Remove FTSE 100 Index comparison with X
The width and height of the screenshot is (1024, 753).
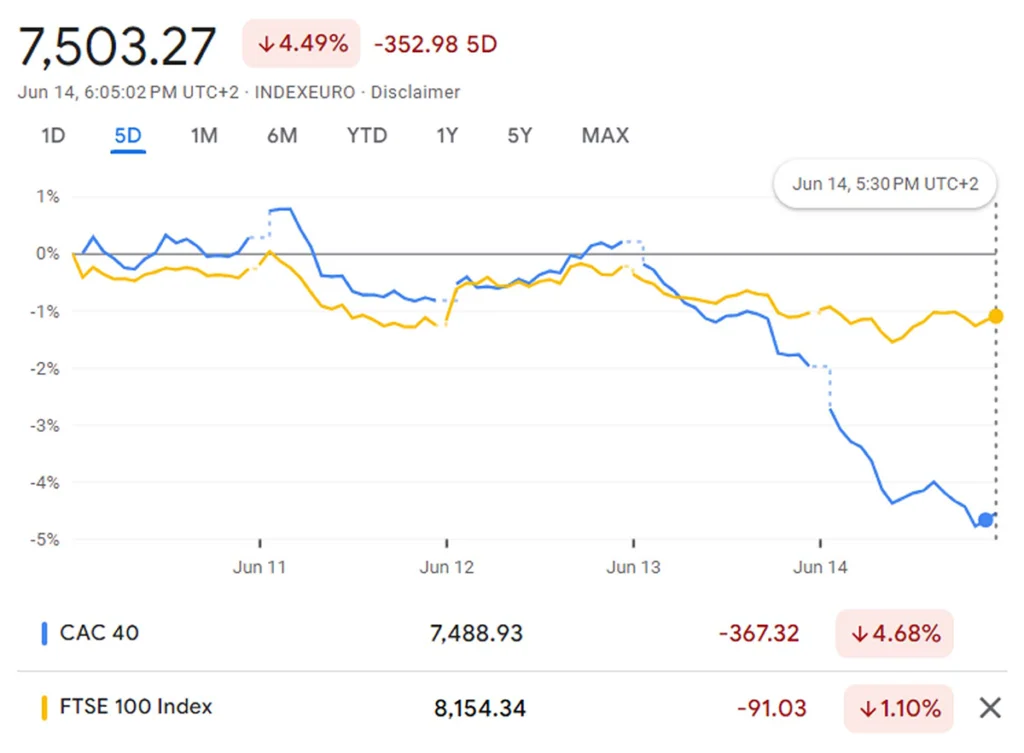point(989,708)
